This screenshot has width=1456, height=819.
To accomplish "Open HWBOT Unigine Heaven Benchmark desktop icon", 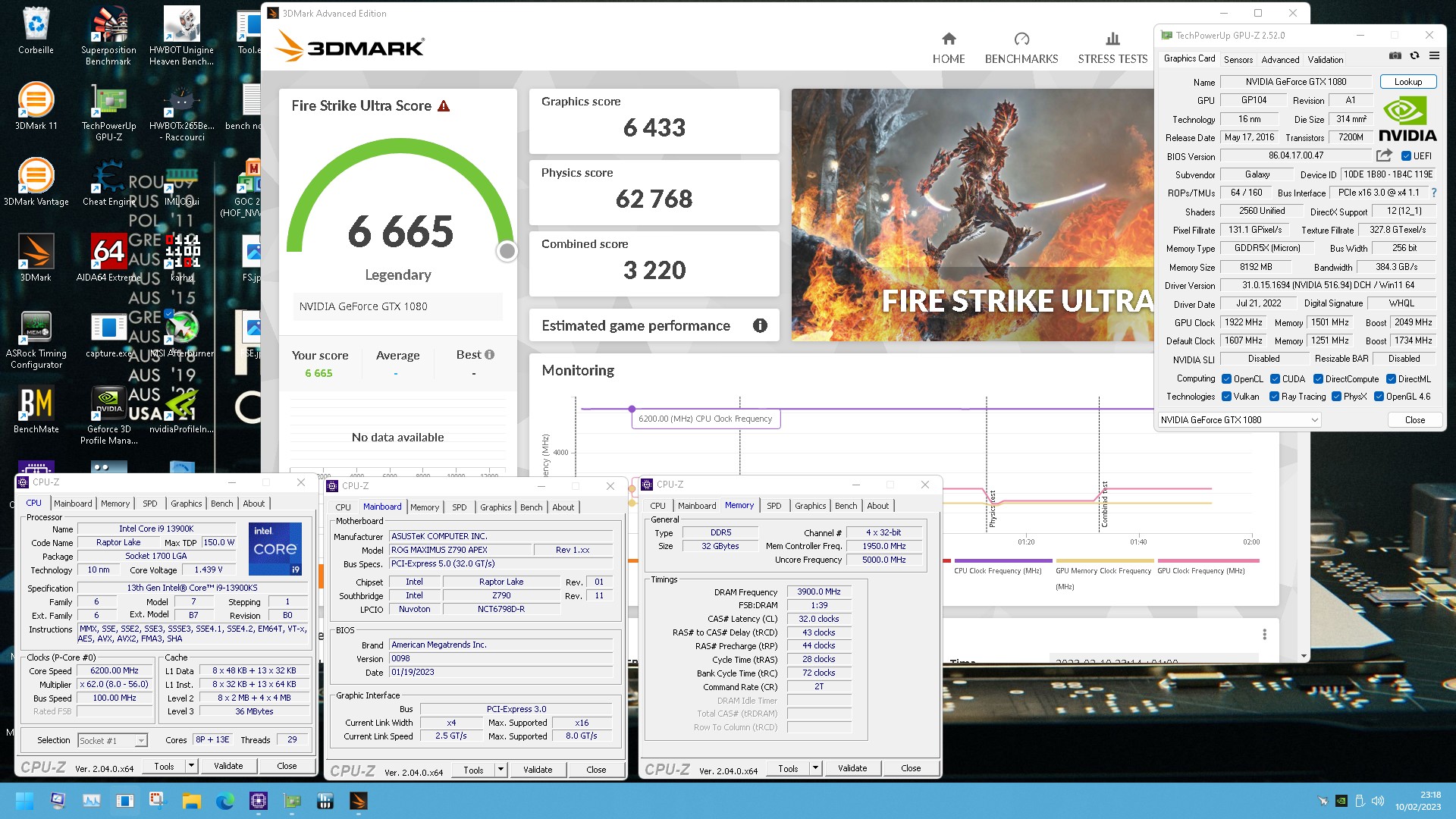I will pos(181,36).
